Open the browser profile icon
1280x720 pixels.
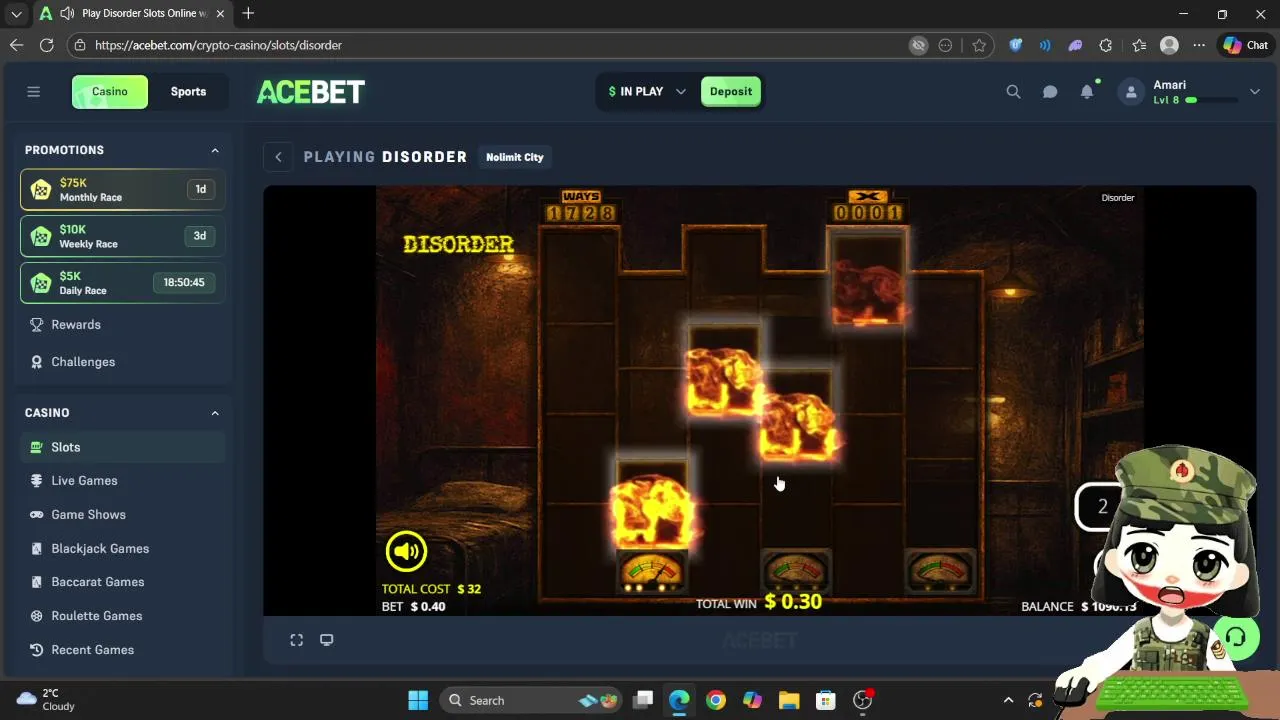[1169, 45]
